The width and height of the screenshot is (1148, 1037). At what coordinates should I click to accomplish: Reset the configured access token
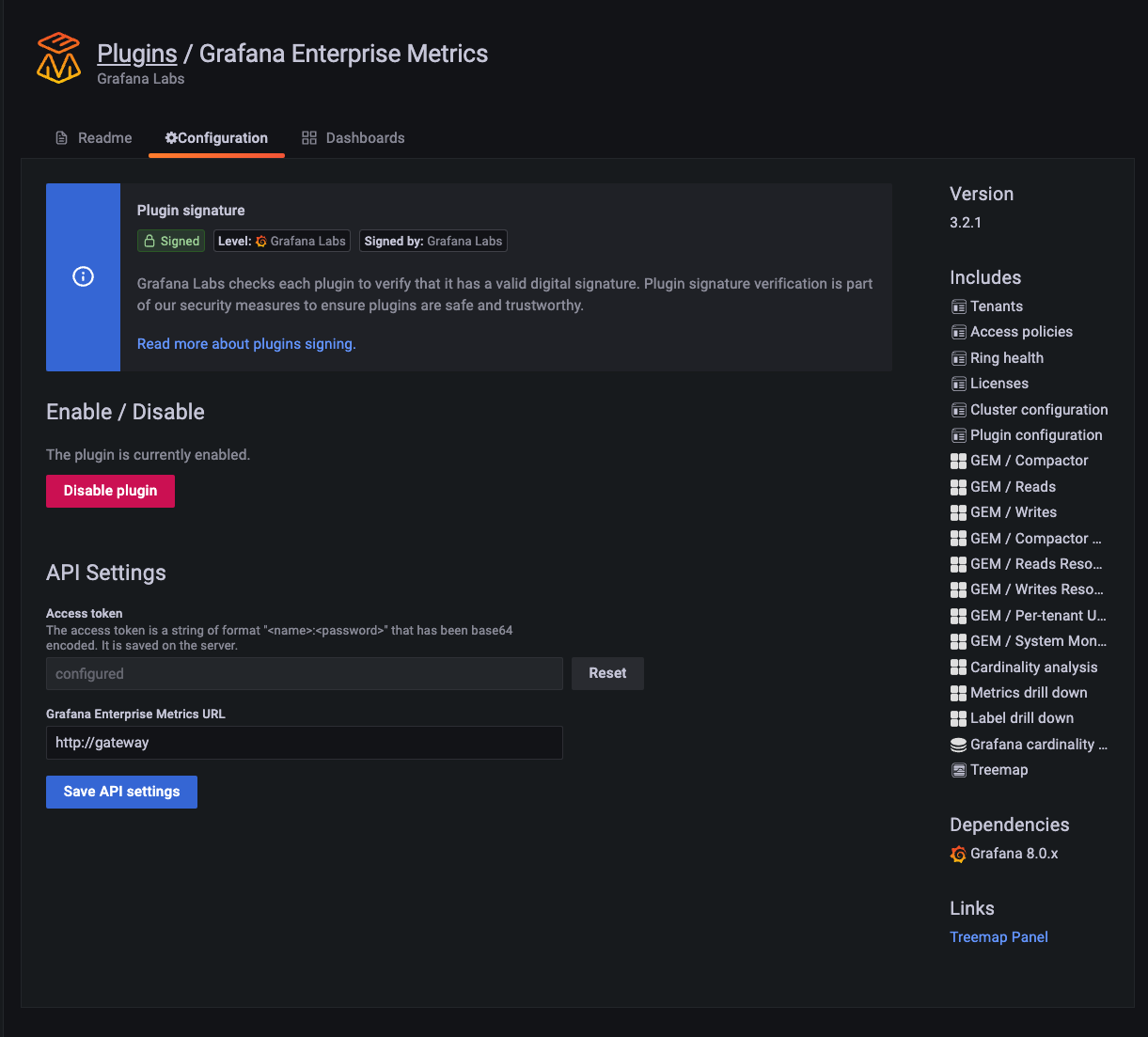coord(606,673)
